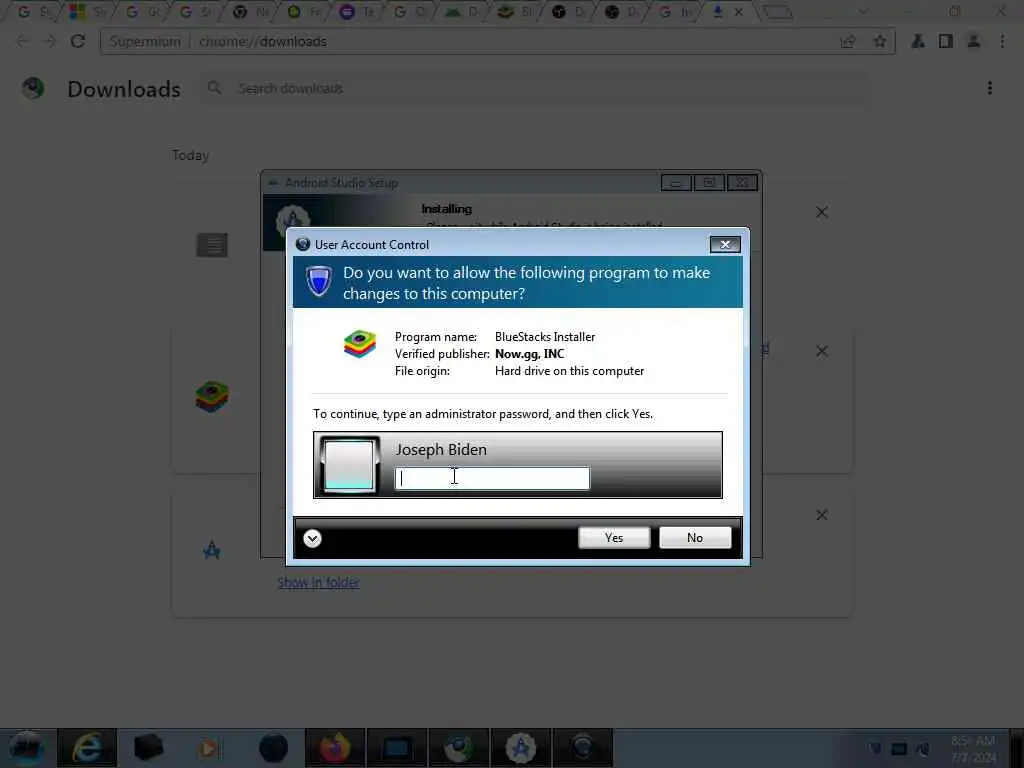The height and width of the screenshot is (768, 1024).
Task: Open the Windows Start orb
Action: [27, 748]
